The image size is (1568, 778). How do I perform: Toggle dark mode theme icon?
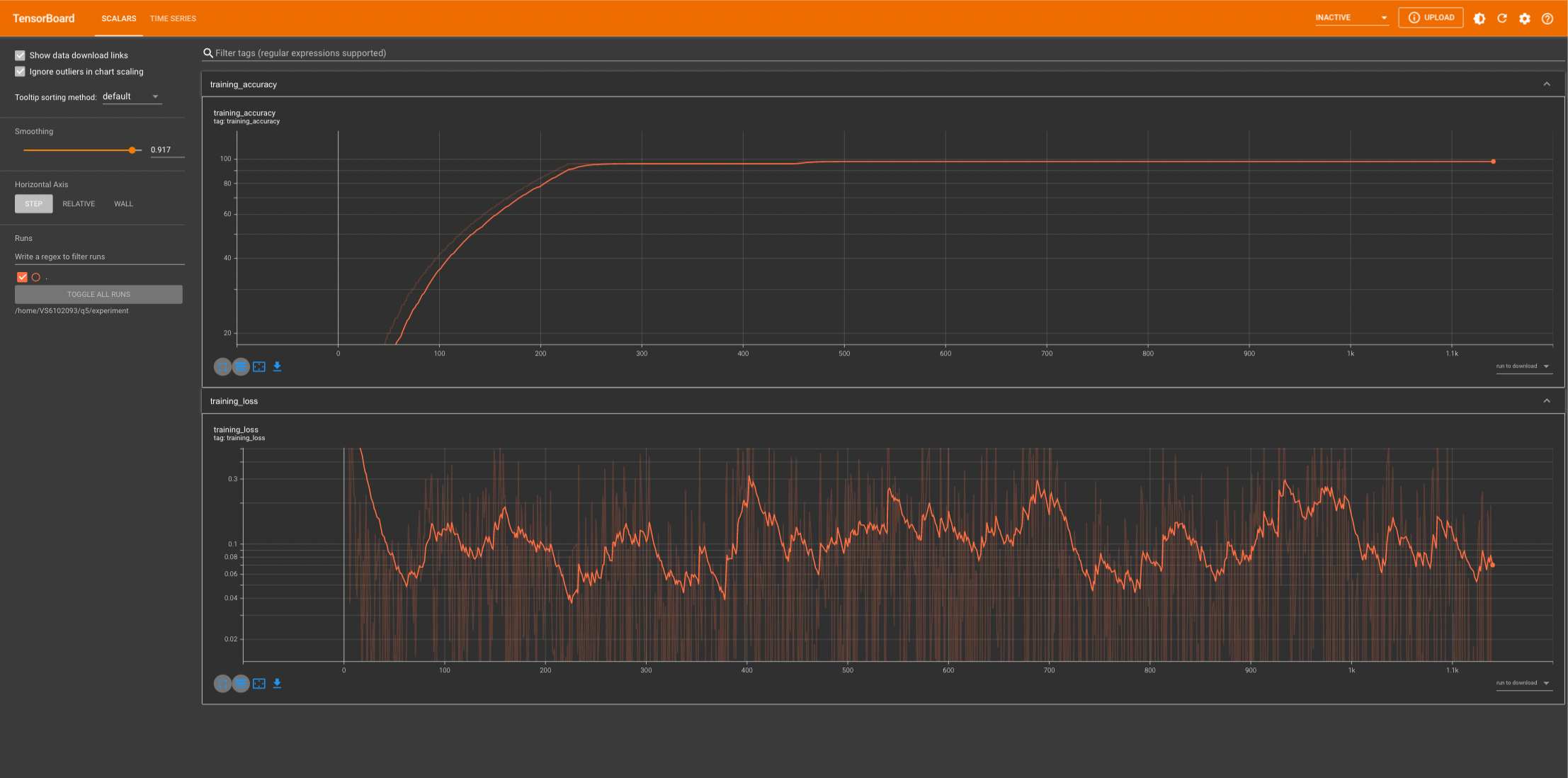[1479, 18]
